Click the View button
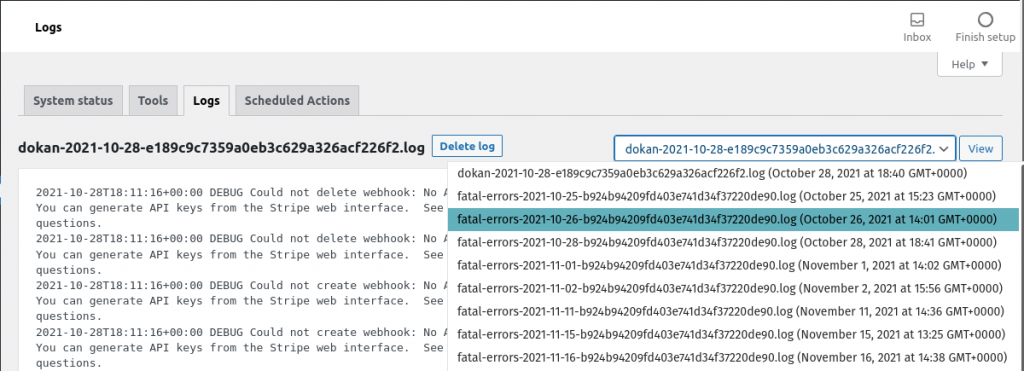The width and height of the screenshot is (1024, 371). point(980,149)
